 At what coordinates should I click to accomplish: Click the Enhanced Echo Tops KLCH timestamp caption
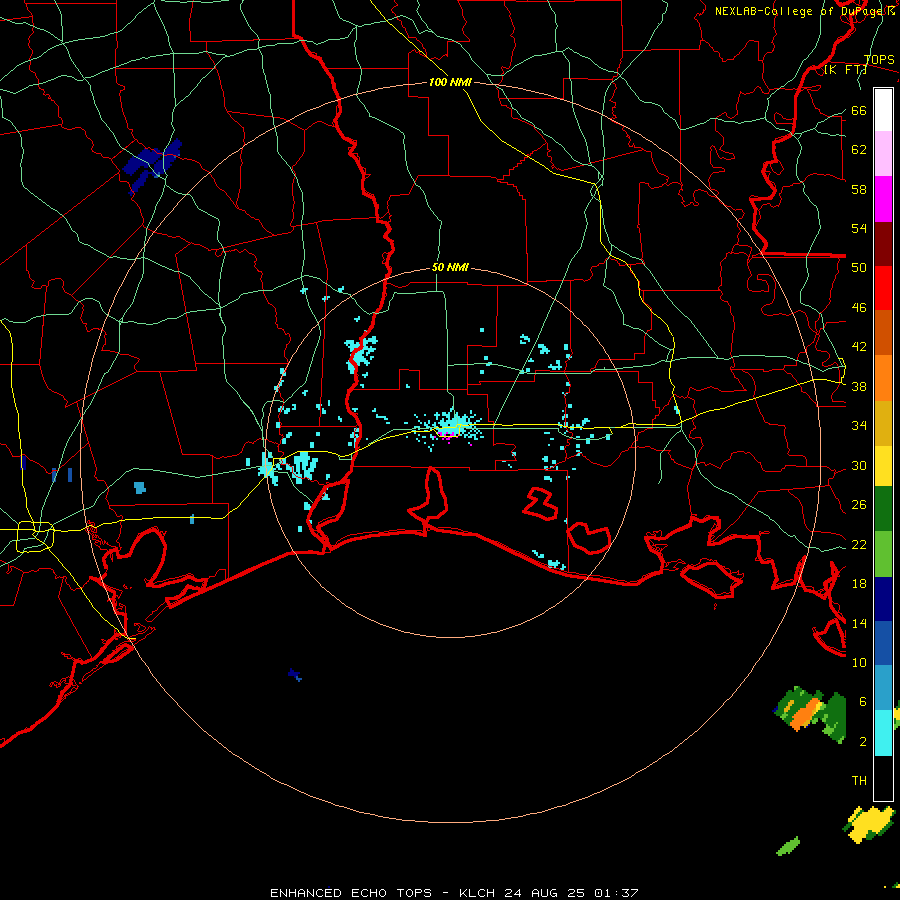coord(454,893)
